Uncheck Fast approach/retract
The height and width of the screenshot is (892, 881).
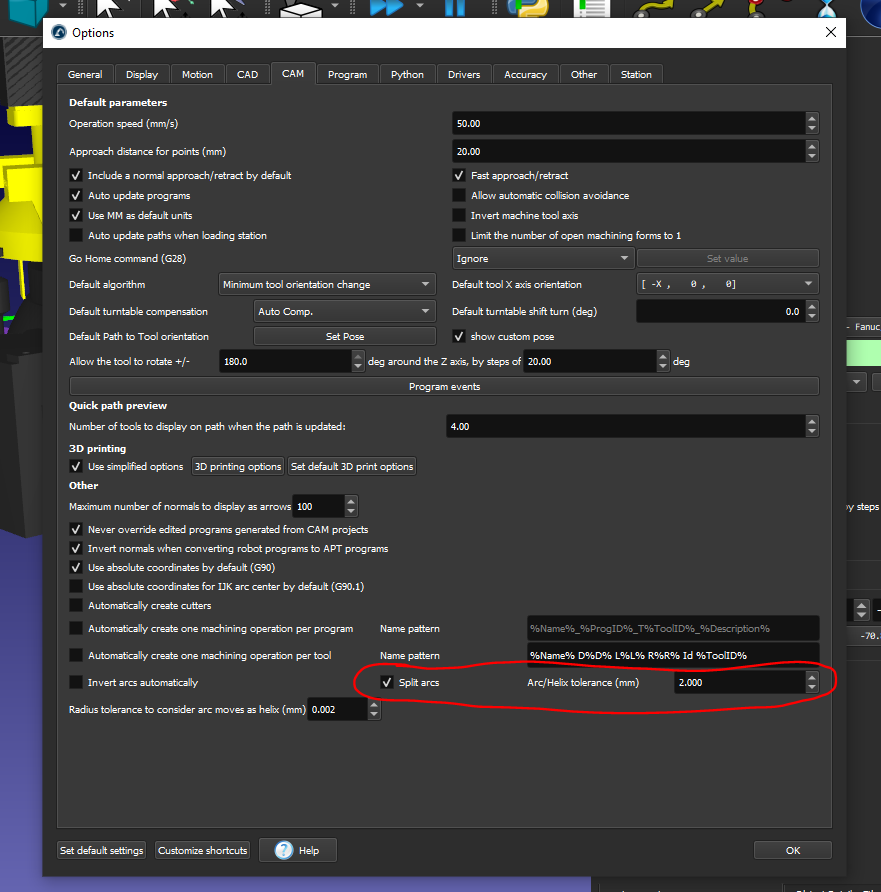coord(460,176)
